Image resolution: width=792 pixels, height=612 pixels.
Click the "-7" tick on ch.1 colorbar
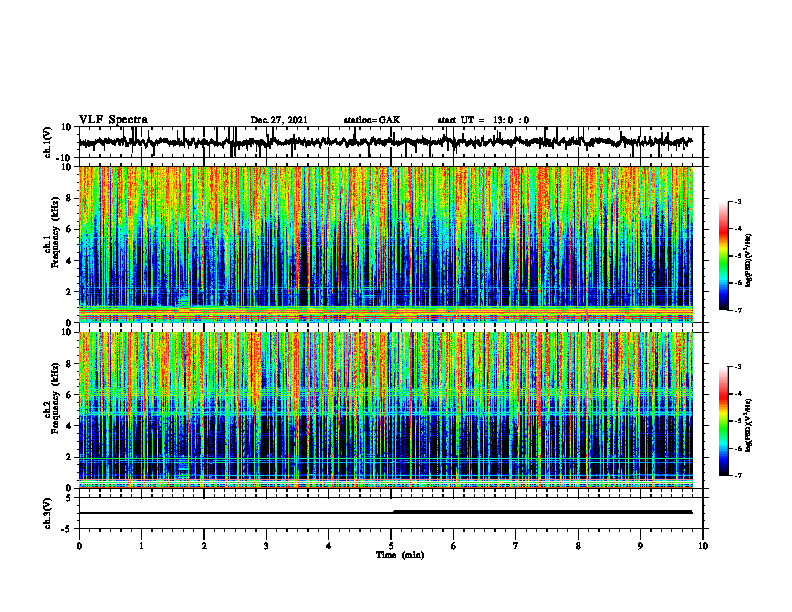coord(738,310)
